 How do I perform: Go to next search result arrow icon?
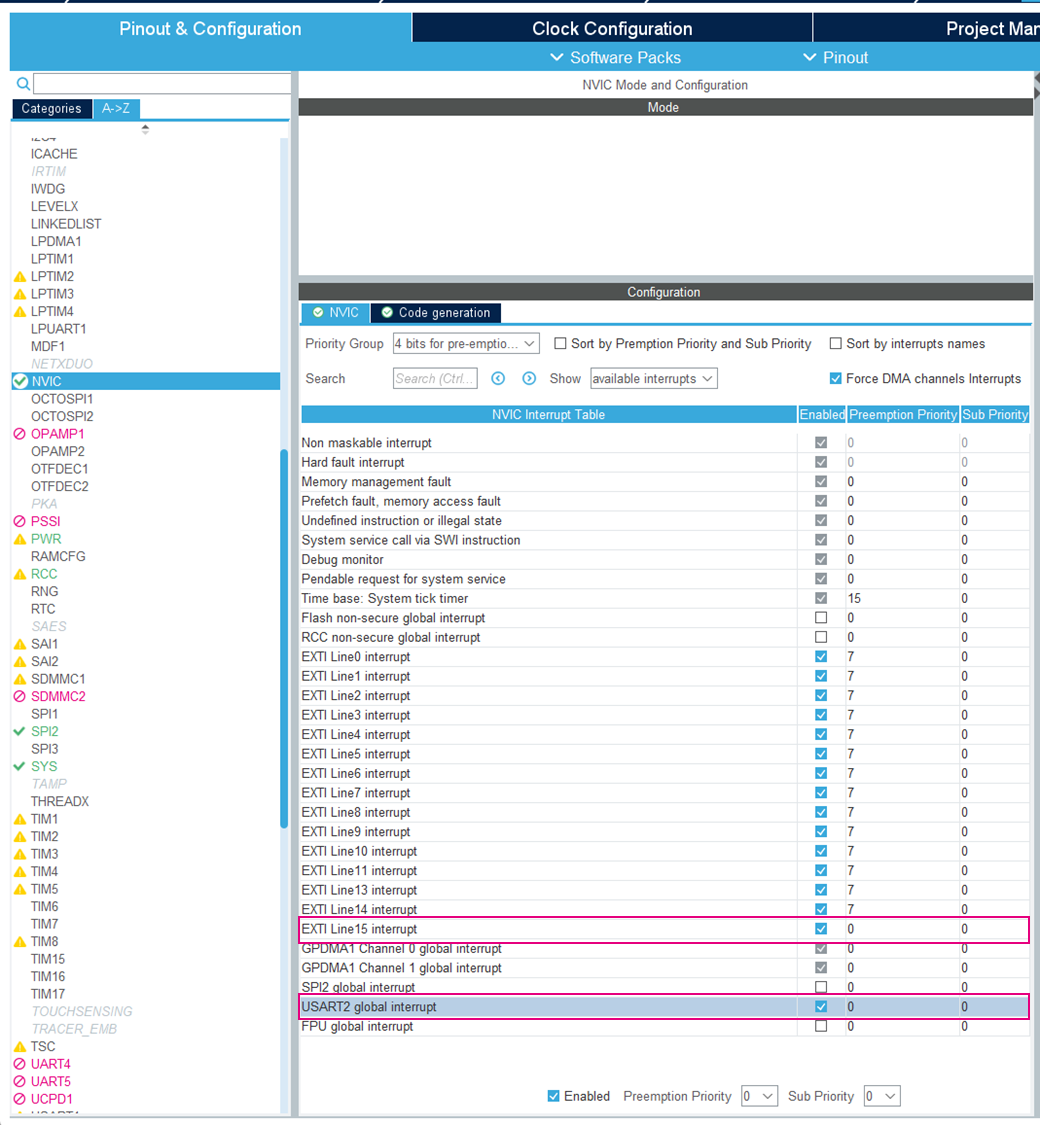pyautogui.click(x=529, y=378)
